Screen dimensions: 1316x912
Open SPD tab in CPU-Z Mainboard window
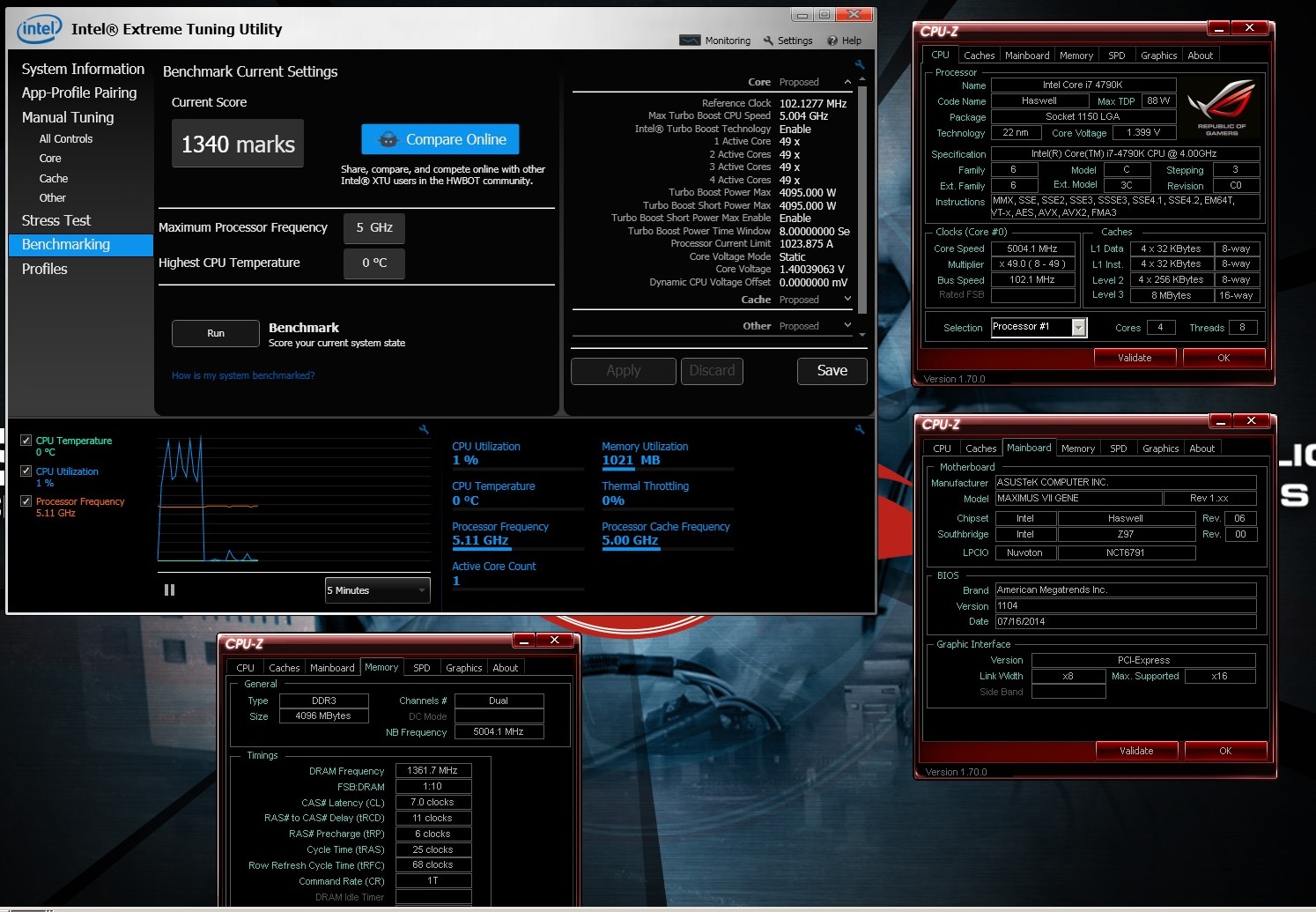1119,449
